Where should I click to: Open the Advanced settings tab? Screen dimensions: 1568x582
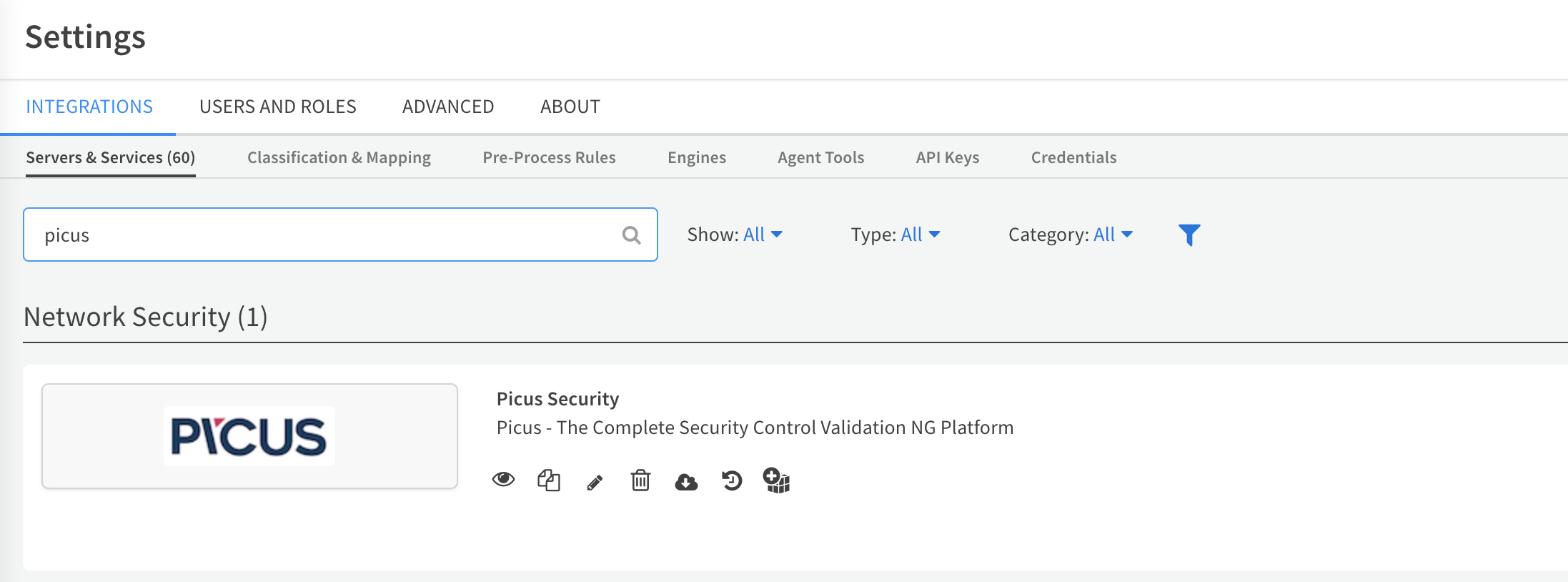(448, 107)
